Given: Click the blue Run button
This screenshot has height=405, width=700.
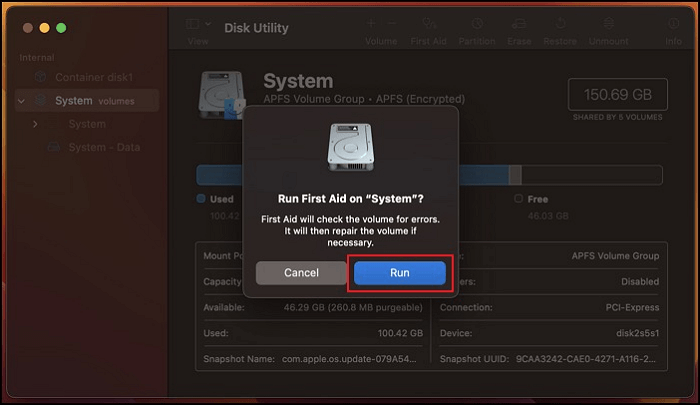Looking at the screenshot, I should tap(400, 273).
